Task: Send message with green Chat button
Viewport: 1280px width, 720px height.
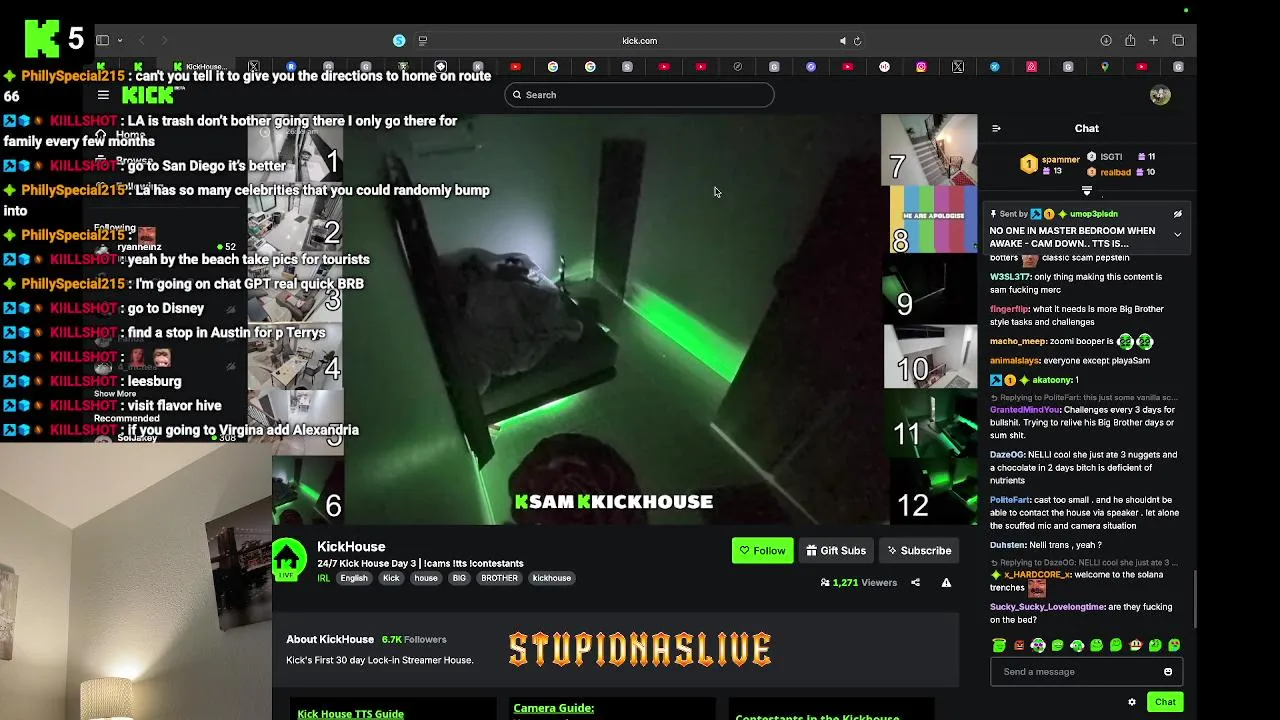Action: point(1165,702)
